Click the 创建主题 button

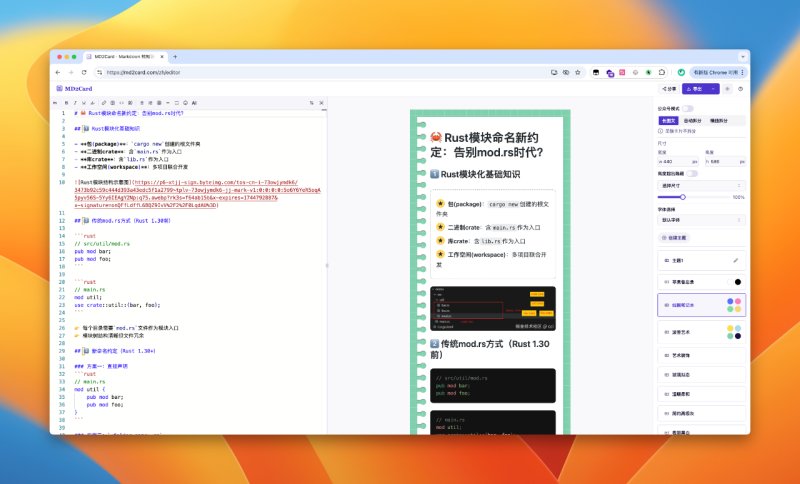pyautogui.click(x=674, y=238)
